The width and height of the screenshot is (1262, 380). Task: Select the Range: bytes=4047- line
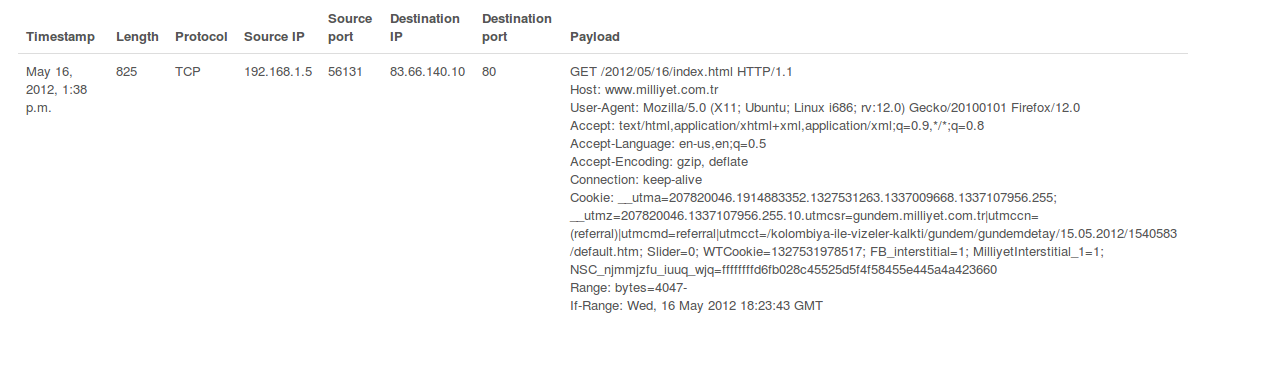(629, 288)
